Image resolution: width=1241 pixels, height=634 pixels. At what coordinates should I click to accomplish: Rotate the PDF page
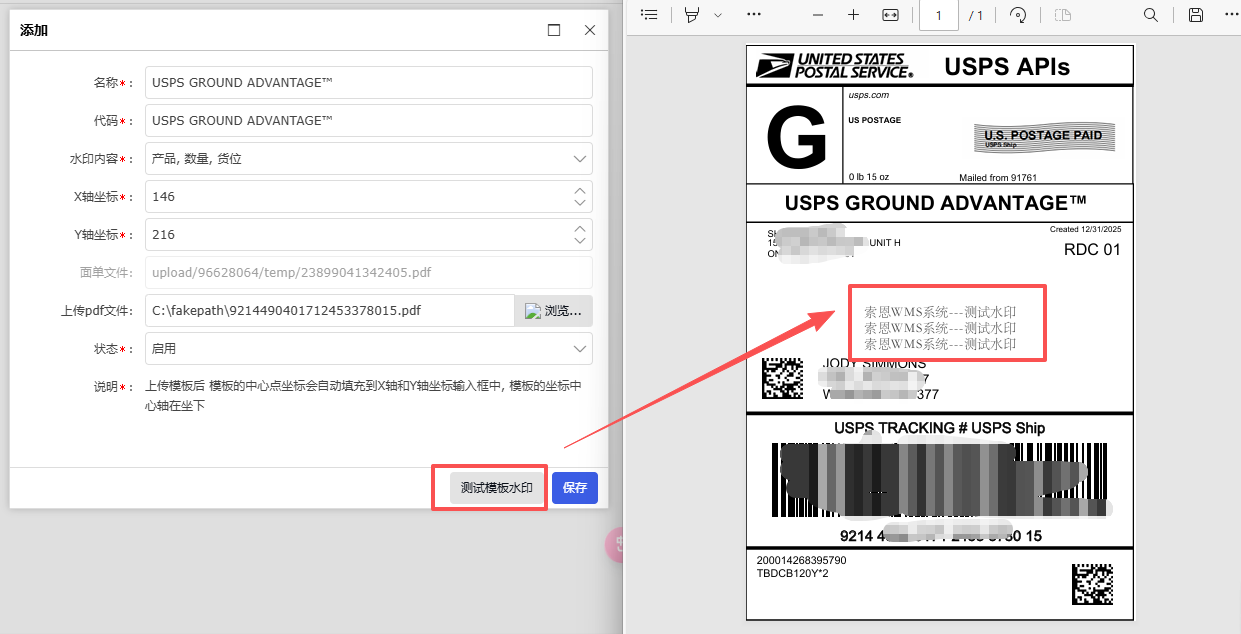pos(1018,15)
